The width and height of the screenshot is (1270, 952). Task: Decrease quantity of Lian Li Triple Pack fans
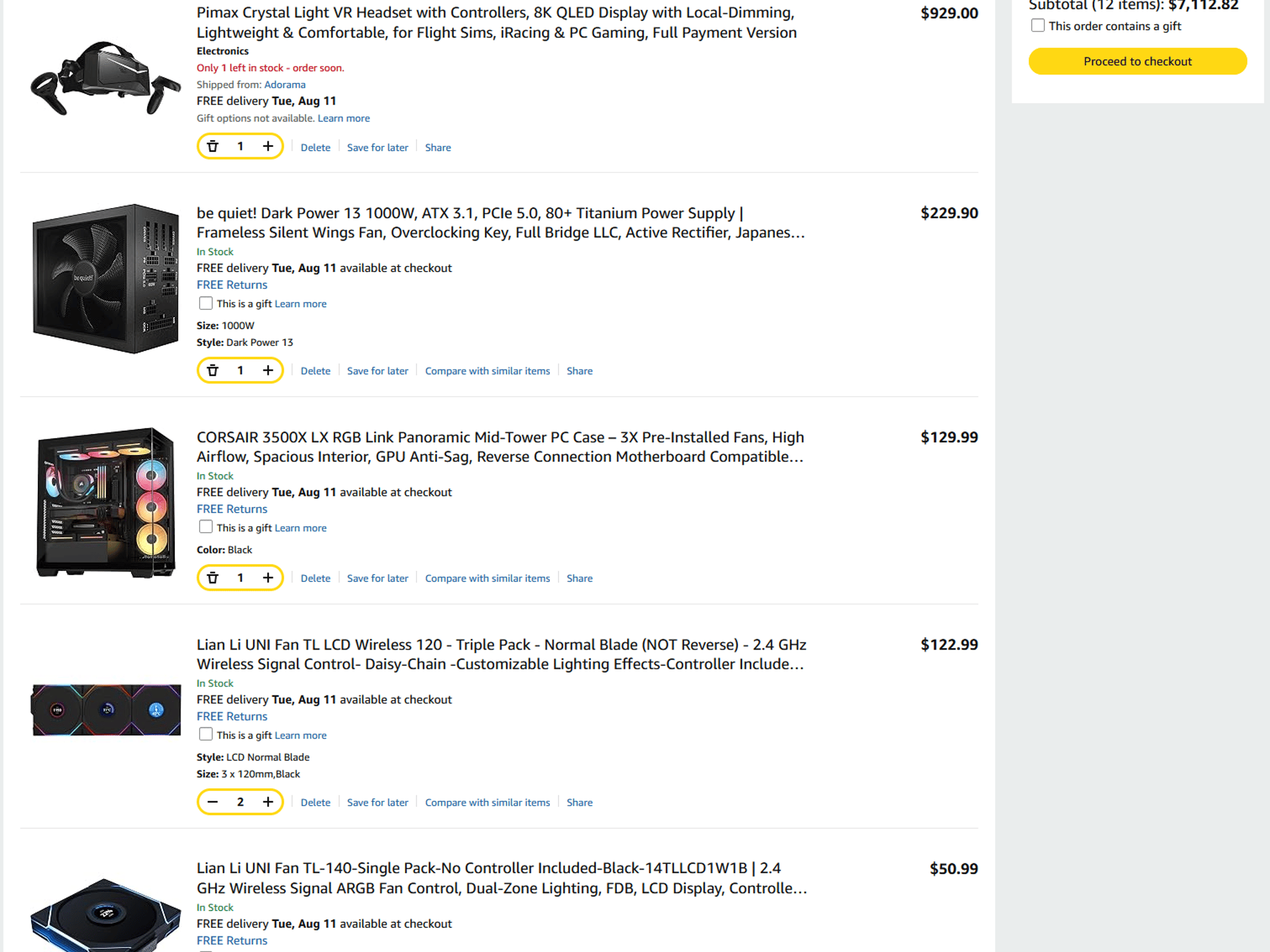(x=213, y=802)
